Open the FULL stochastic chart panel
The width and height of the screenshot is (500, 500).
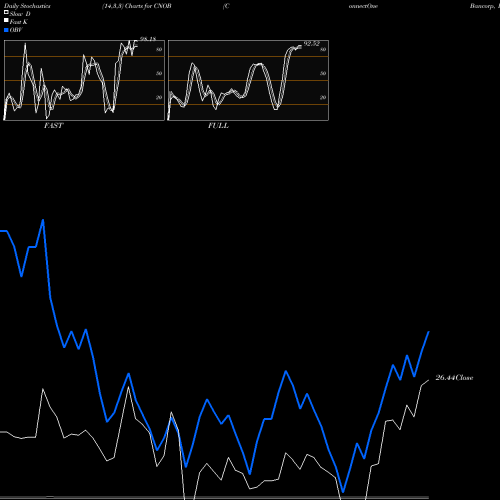[x=248, y=80]
